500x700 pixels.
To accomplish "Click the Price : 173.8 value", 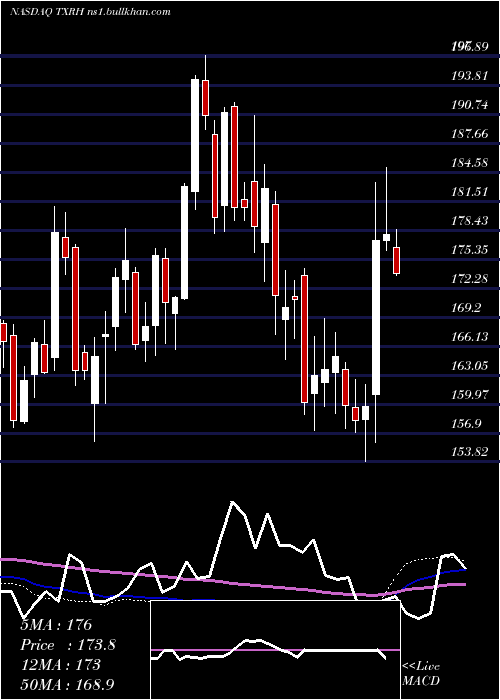I will pos(68,645).
